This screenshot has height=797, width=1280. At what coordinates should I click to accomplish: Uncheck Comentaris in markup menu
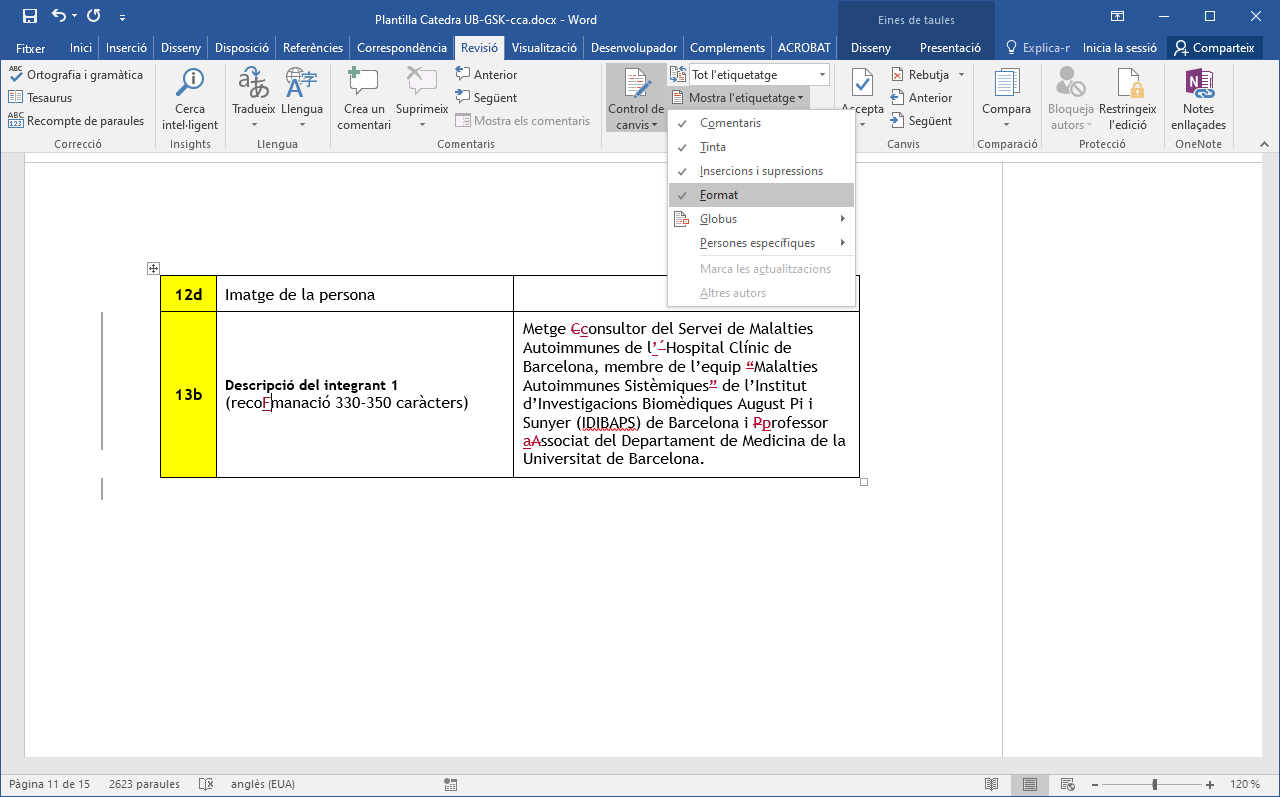coord(730,123)
